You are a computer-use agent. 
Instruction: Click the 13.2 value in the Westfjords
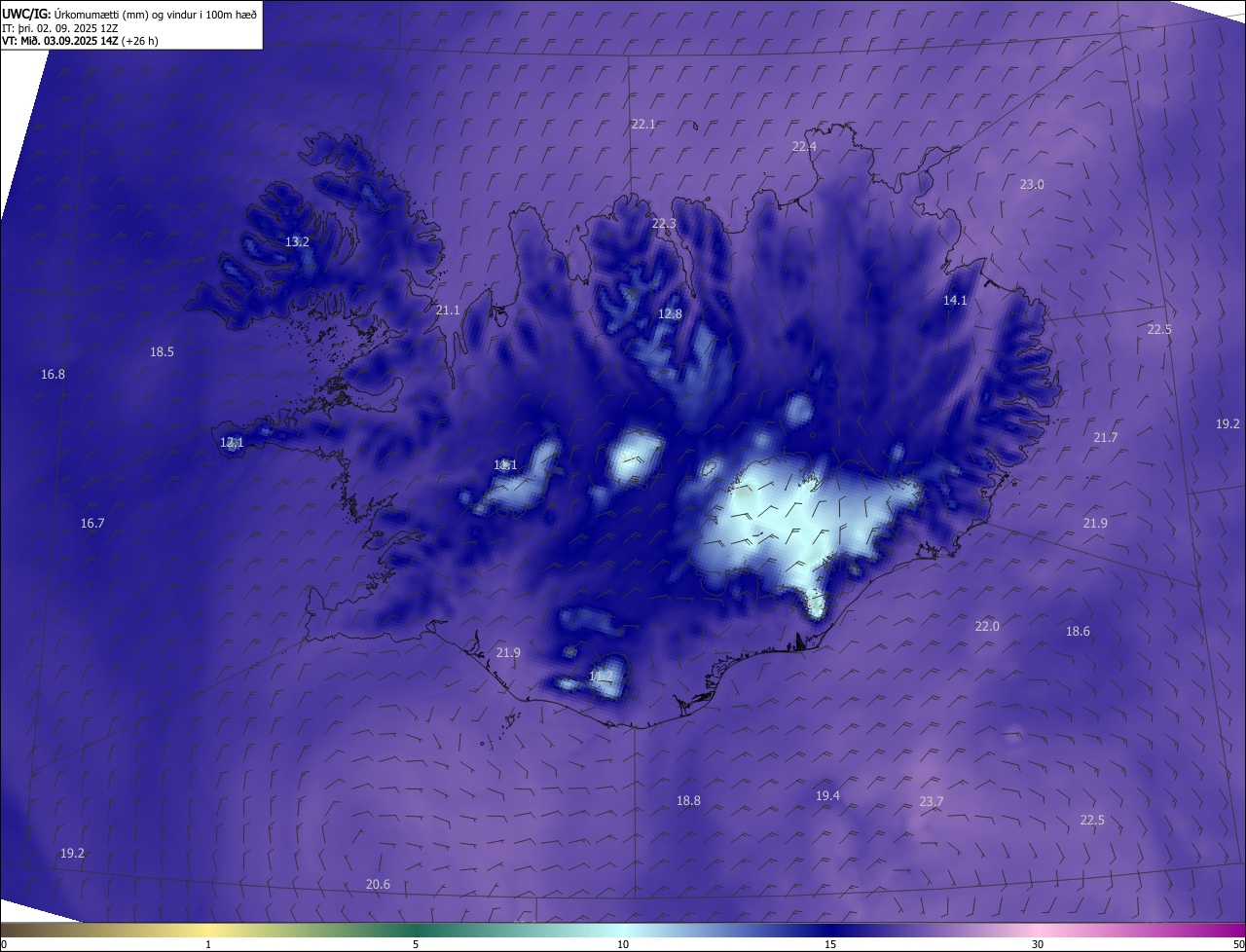(297, 242)
